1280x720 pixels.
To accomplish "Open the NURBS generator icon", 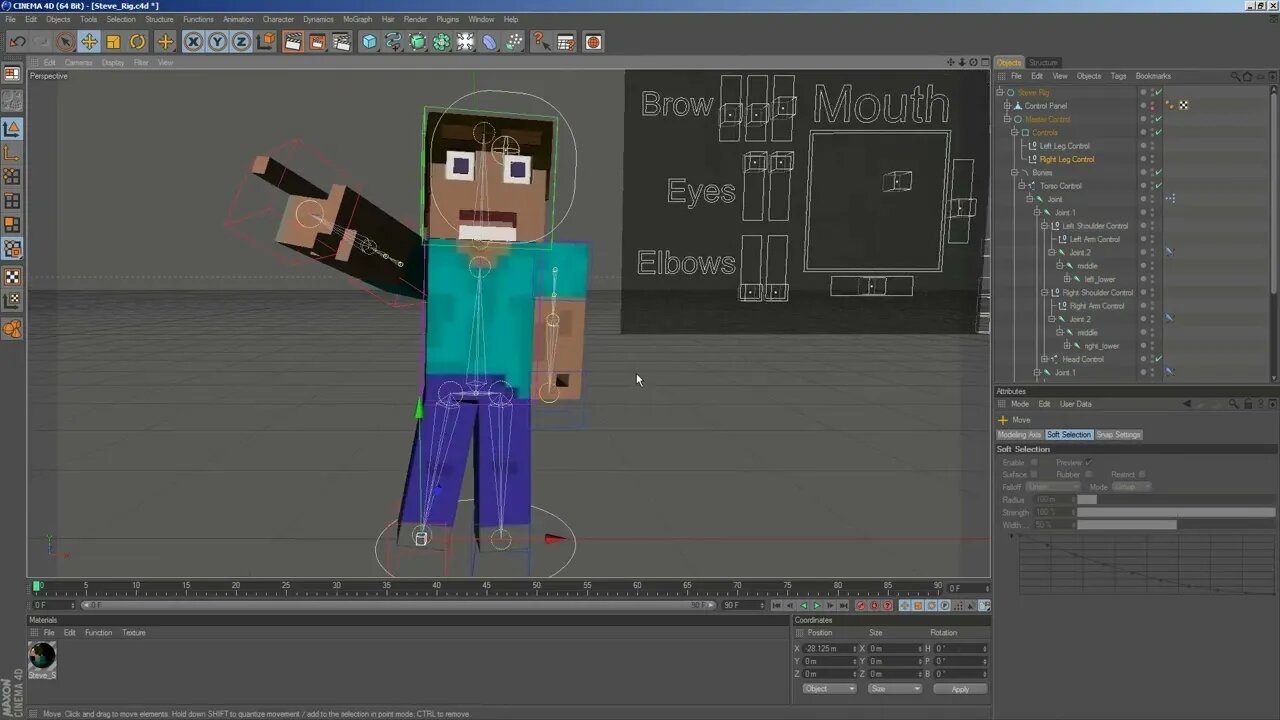I will 418,42.
